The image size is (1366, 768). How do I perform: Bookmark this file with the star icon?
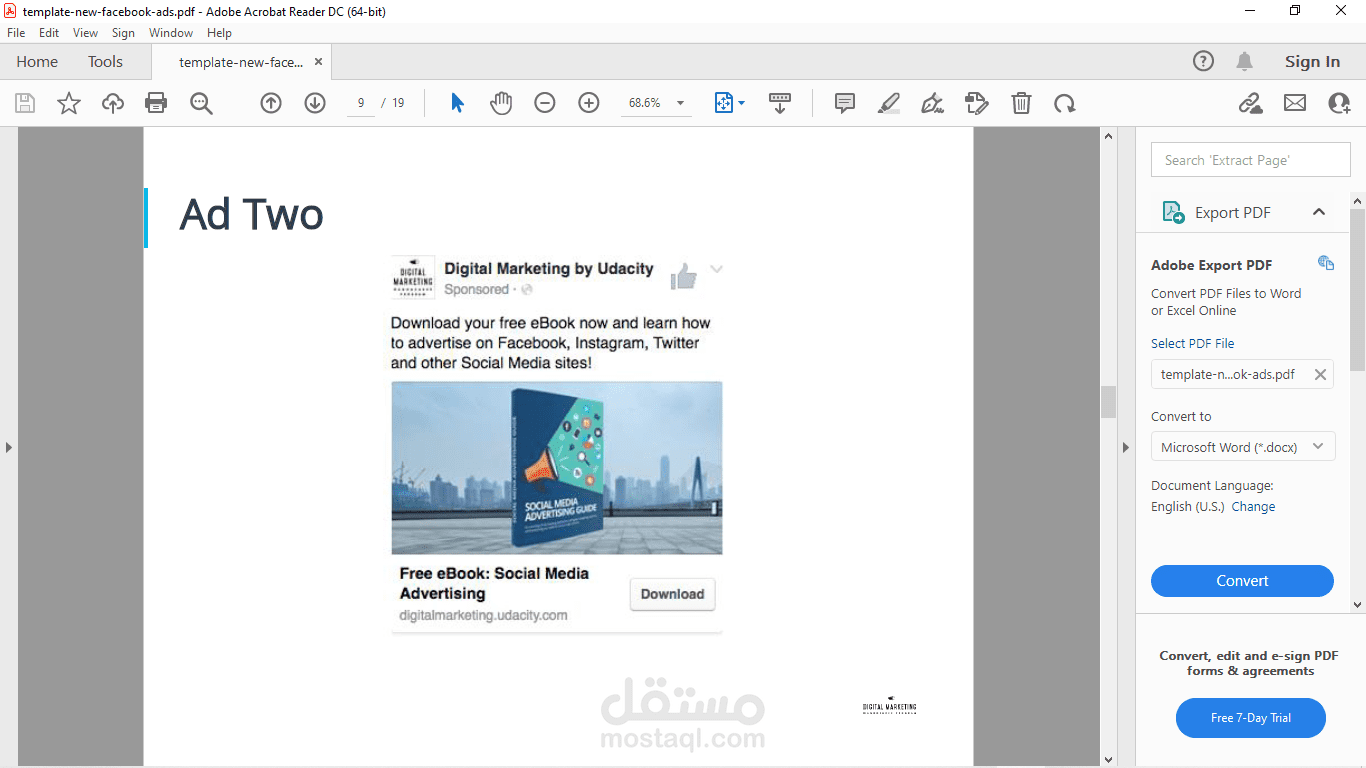[x=69, y=103]
